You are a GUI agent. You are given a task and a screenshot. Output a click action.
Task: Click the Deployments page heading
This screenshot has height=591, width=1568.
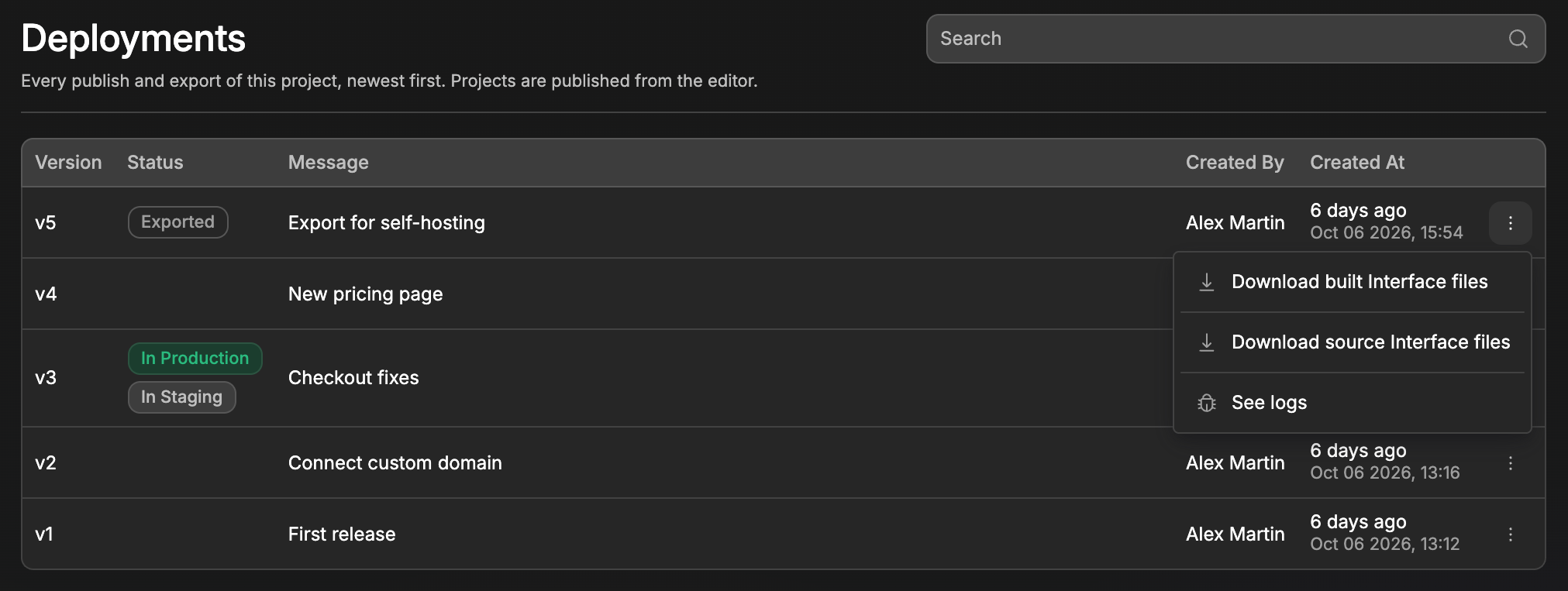point(133,38)
